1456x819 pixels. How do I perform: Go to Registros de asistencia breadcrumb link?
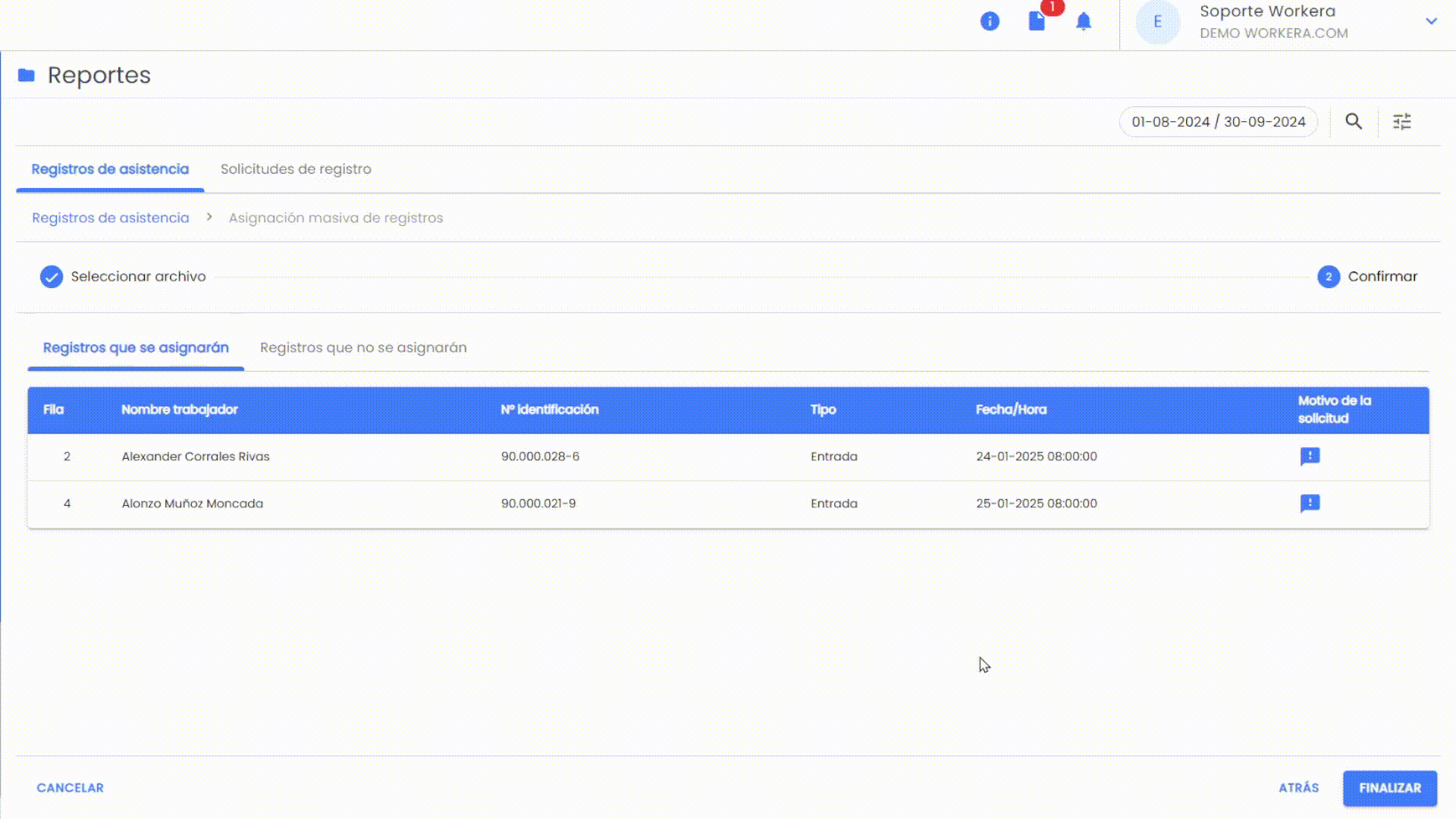[110, 218]
